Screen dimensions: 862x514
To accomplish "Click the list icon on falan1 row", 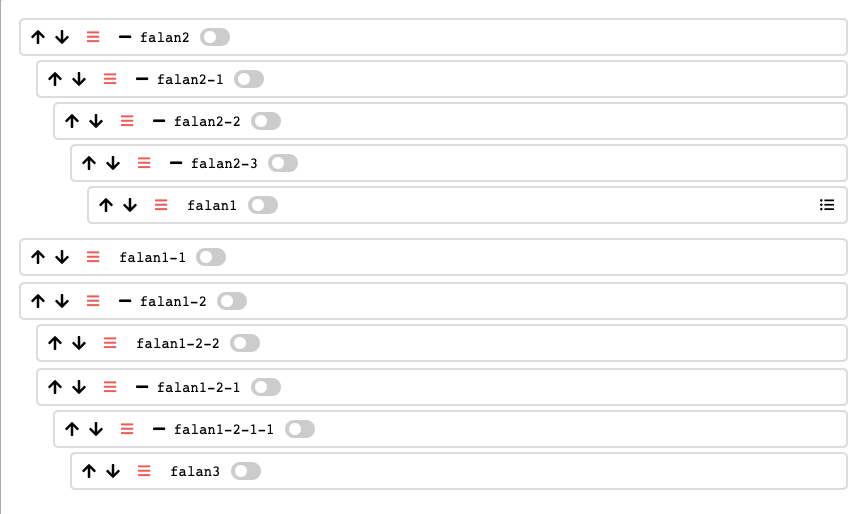I will point(827,205).
